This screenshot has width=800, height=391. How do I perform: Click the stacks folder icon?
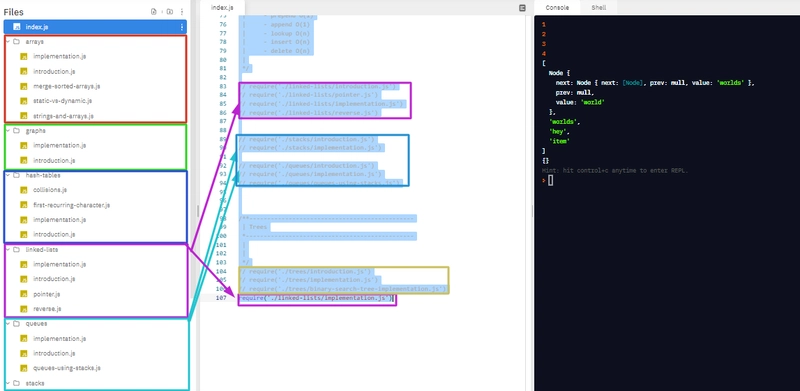click(x=16, y=383)
